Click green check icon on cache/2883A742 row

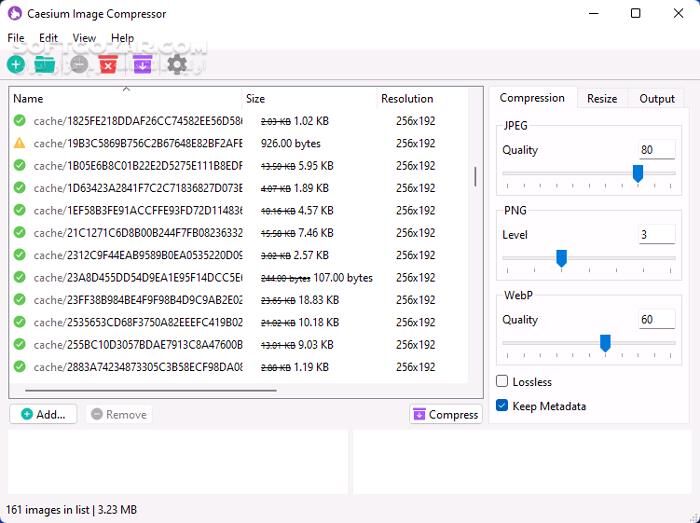coord(19,366)
